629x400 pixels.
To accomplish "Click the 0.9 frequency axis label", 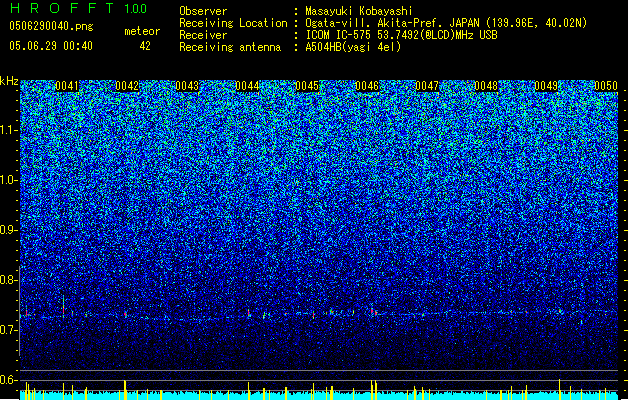I will pos(9,230).
